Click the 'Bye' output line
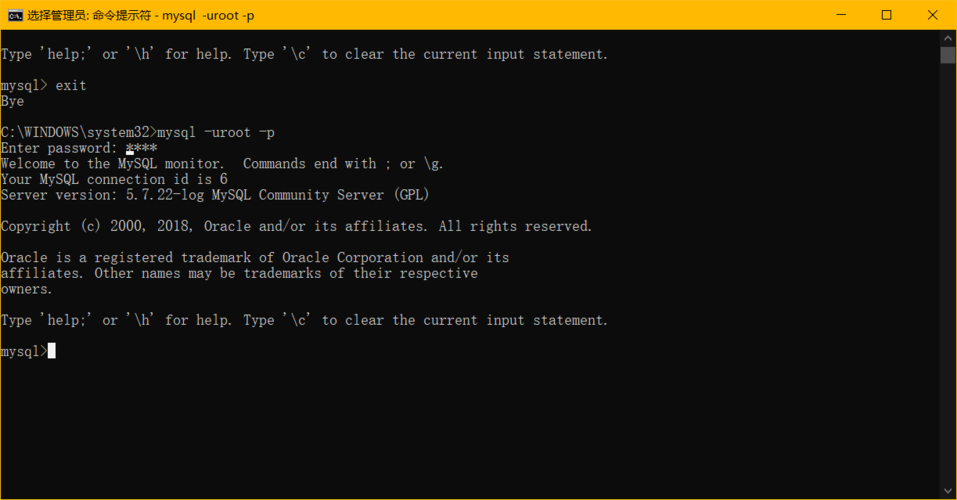 pyautogui.click(x=13, y=101)
